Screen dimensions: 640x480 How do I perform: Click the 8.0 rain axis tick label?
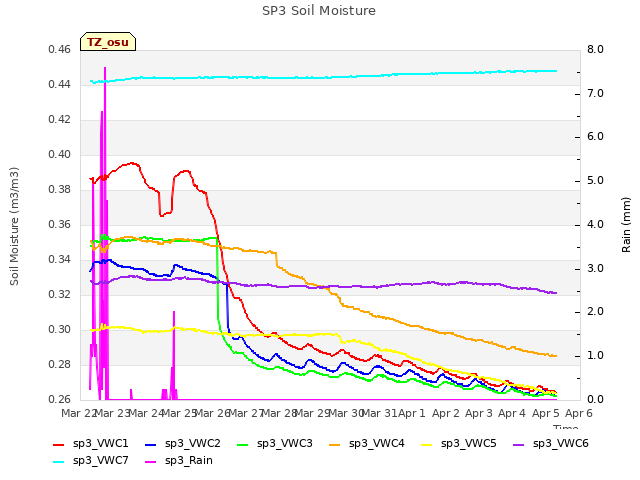[595, 49]
